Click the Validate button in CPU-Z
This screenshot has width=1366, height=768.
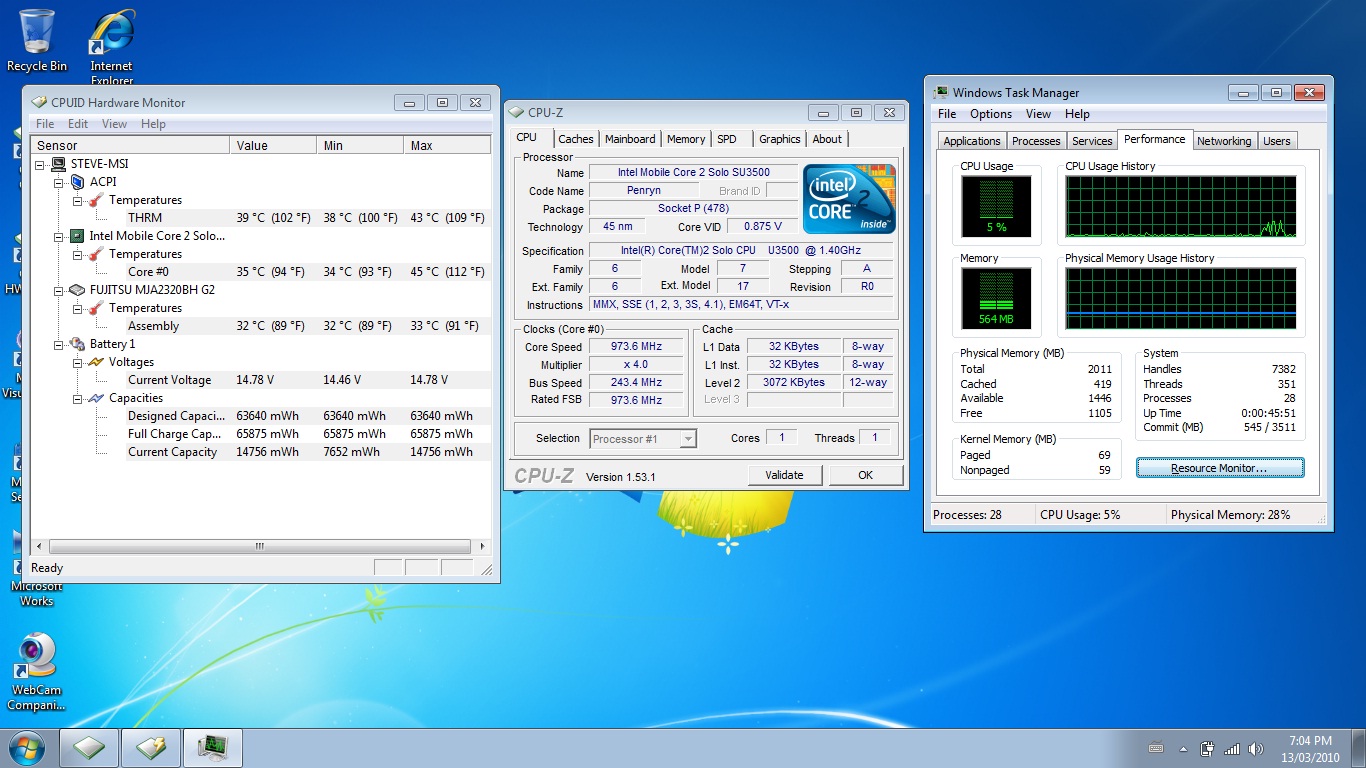click(x=784, y=475)
